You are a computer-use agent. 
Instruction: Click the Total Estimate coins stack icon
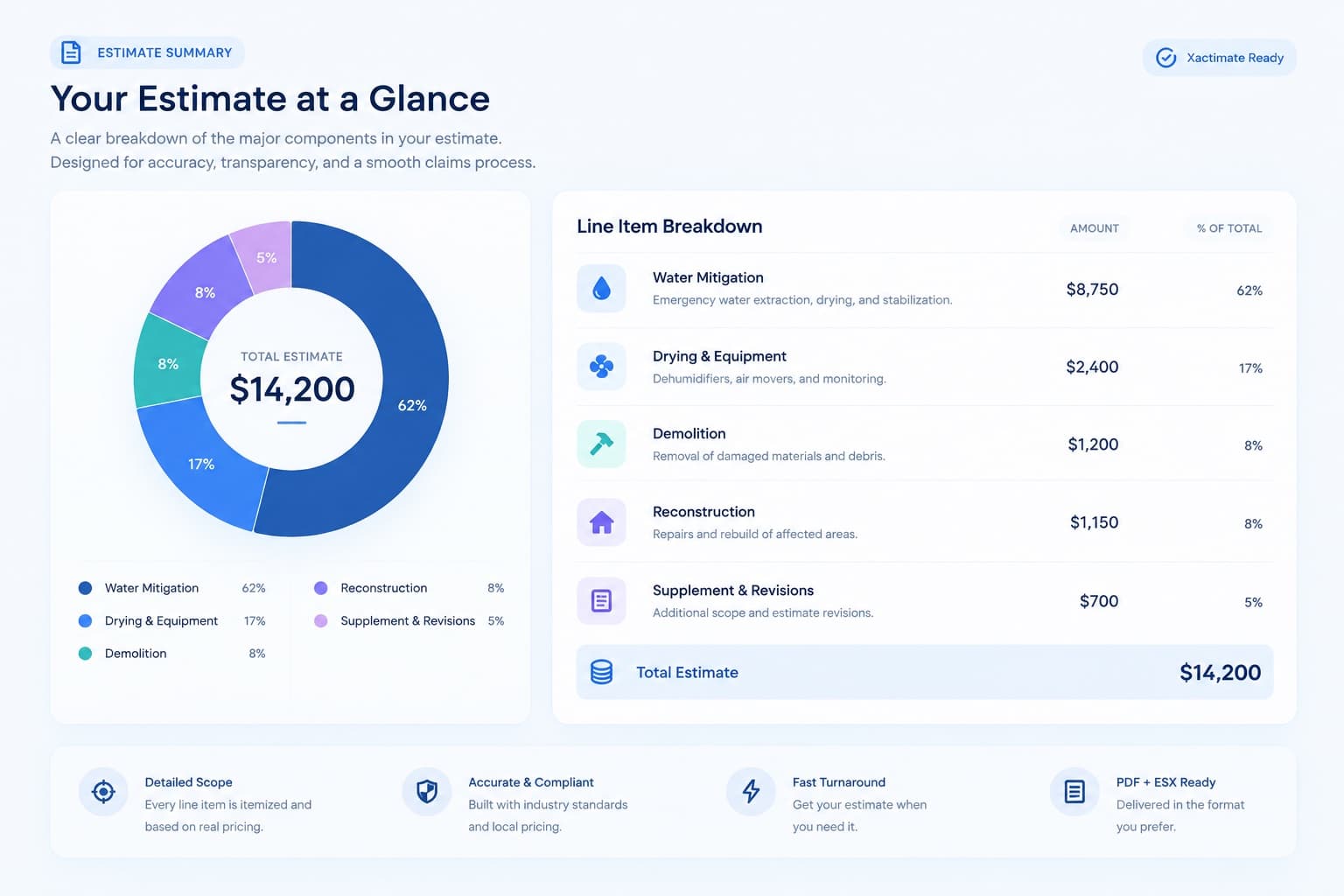click(601, 672)
